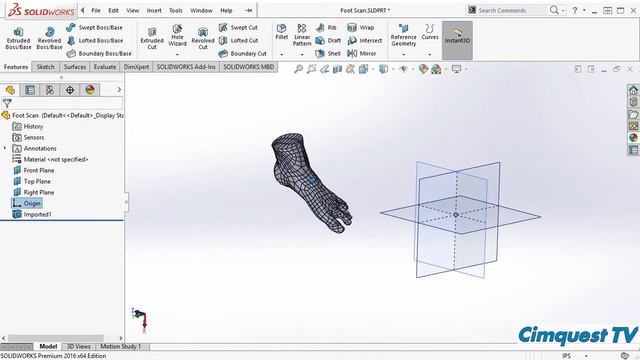
Task: Switch to SOLIDWORKS MBD tab
Action: (249, 67)
